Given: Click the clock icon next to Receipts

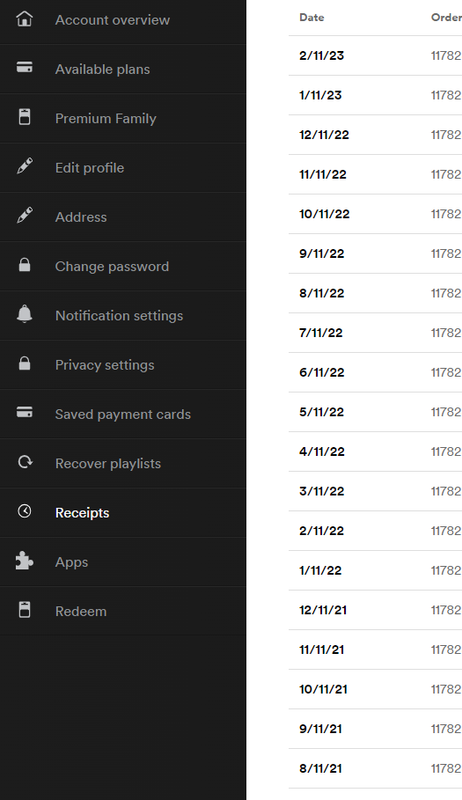Looking at the screenshot, I should [24, 511].
